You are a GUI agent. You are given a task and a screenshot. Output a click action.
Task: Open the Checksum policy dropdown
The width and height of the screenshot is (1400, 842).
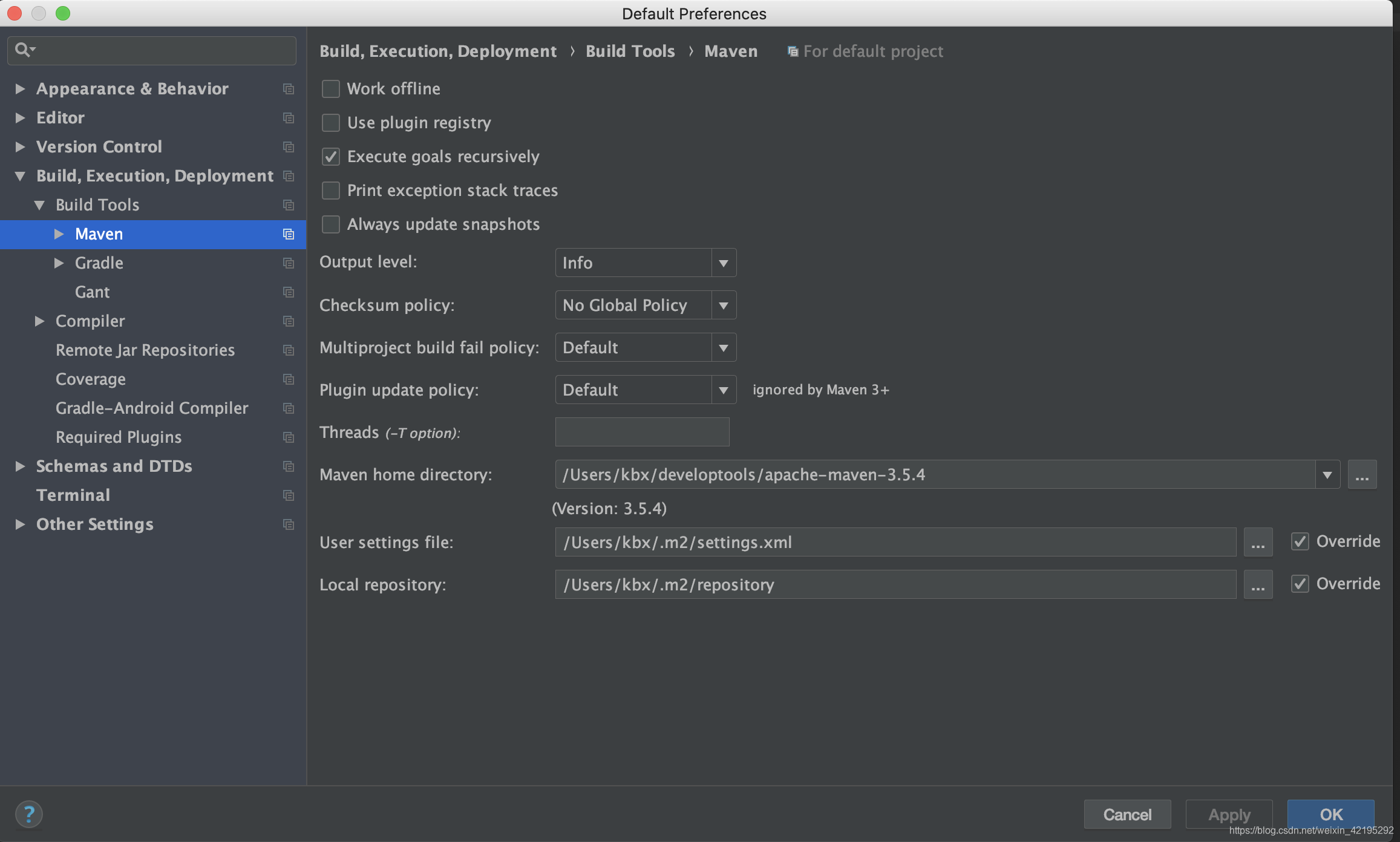(x=723, y=305)
